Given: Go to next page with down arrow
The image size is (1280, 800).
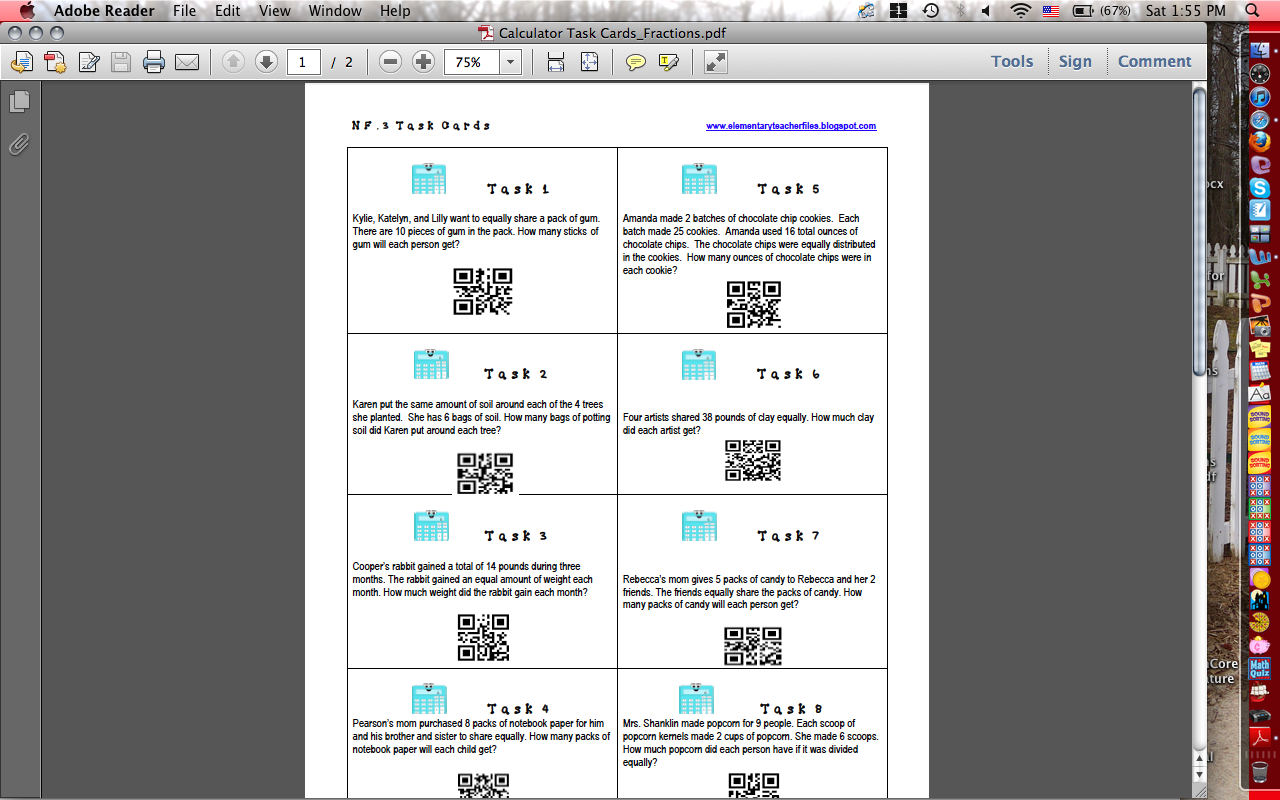Looking at the screenshot, I should tap(266, 62).
